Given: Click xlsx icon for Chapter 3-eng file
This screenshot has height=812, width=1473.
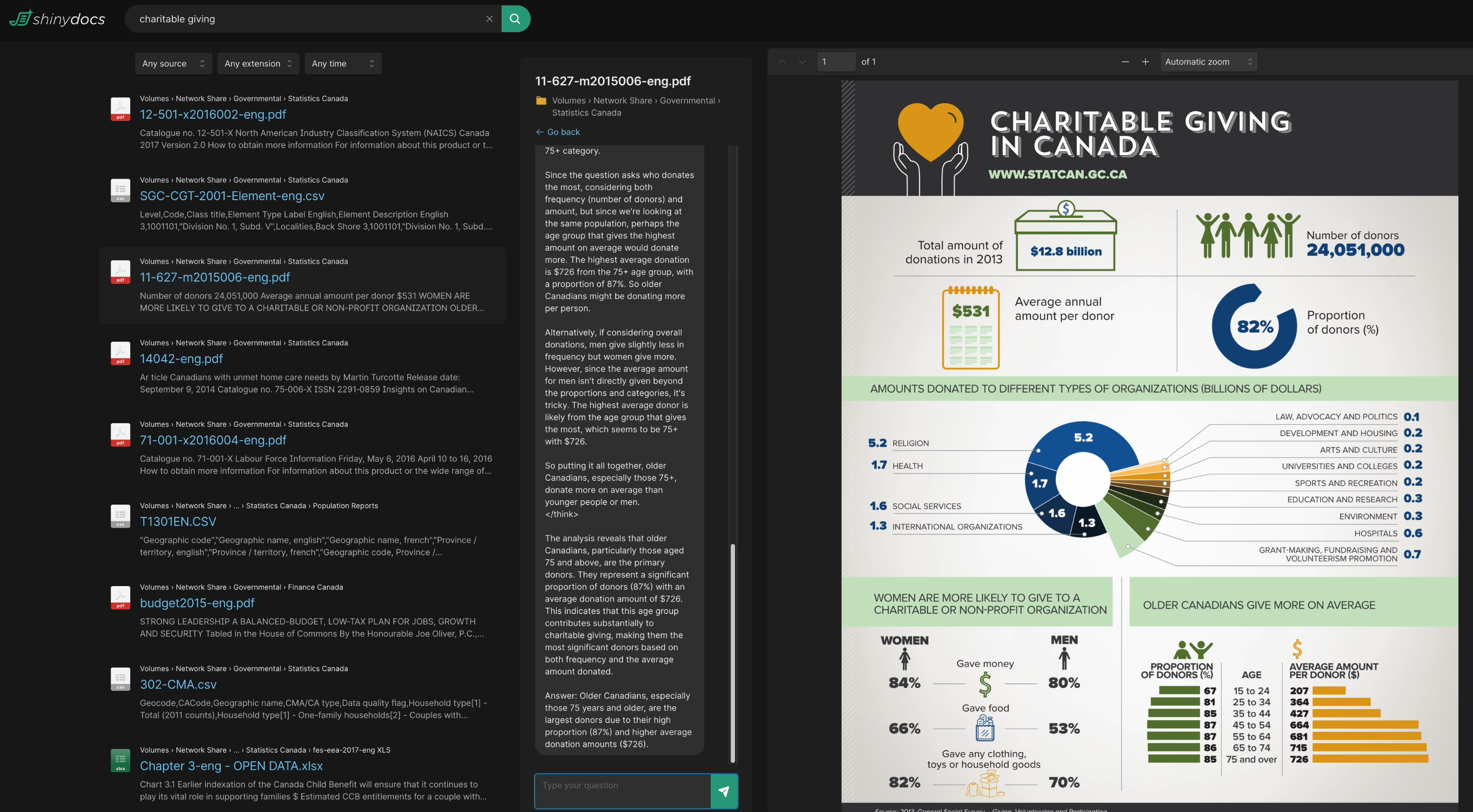Looking at the screenshot, I should pos(120,760).
